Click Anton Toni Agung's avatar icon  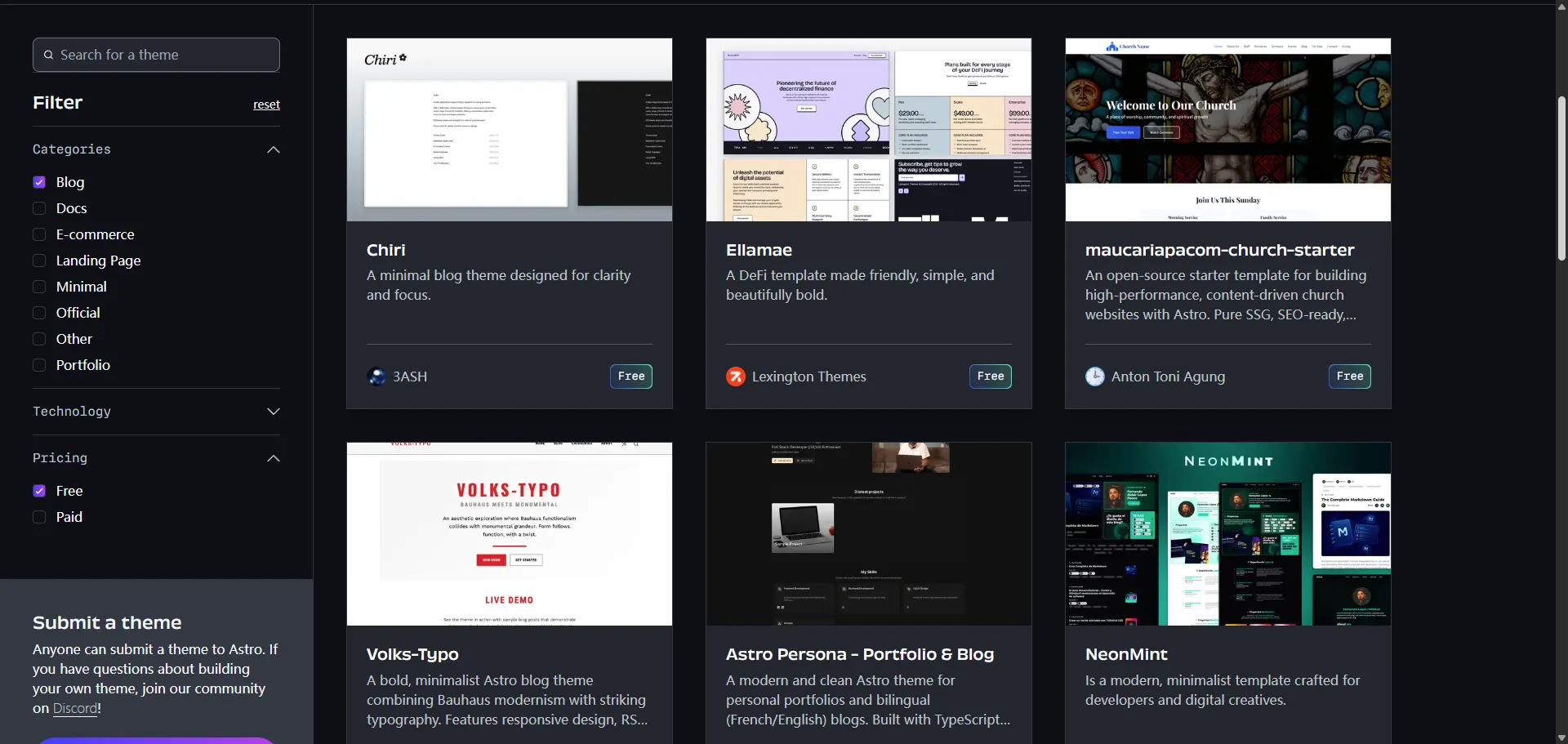1095,376
